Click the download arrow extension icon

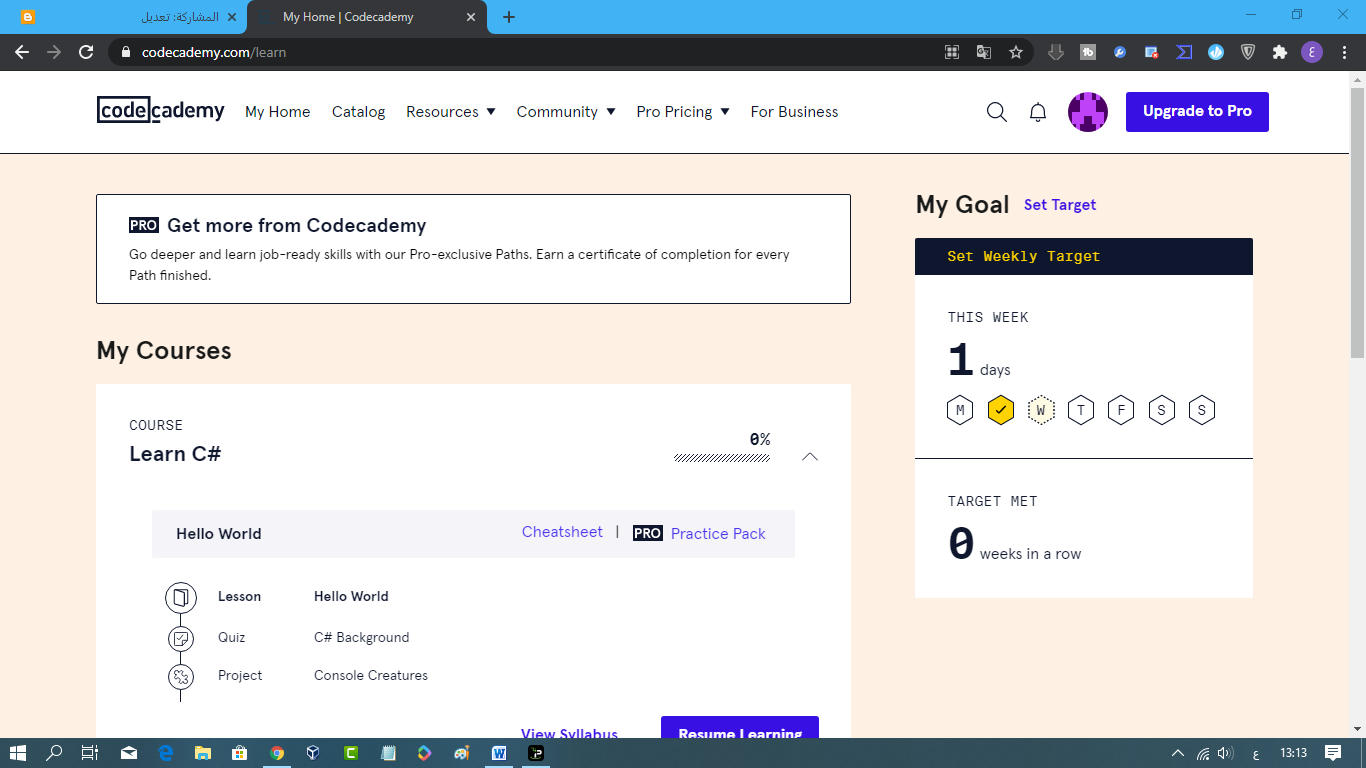(1056, 52)
